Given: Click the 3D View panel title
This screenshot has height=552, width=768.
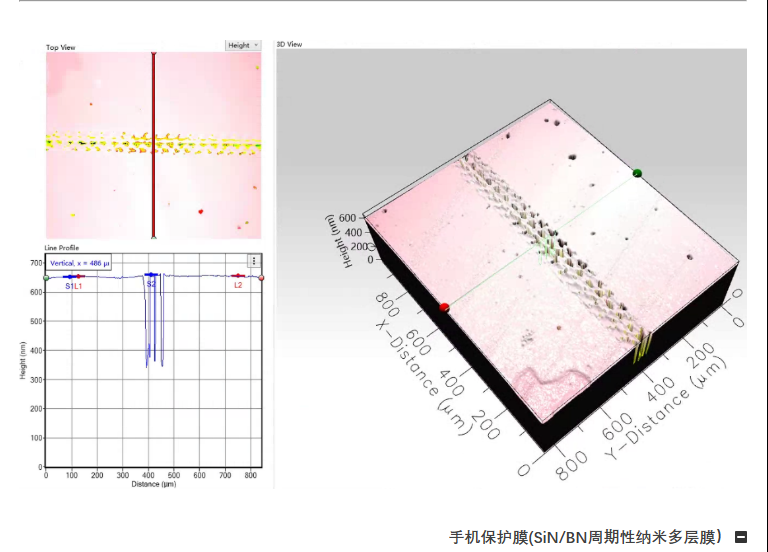Looking at the screenshot, I should click(x=289, y=44).
